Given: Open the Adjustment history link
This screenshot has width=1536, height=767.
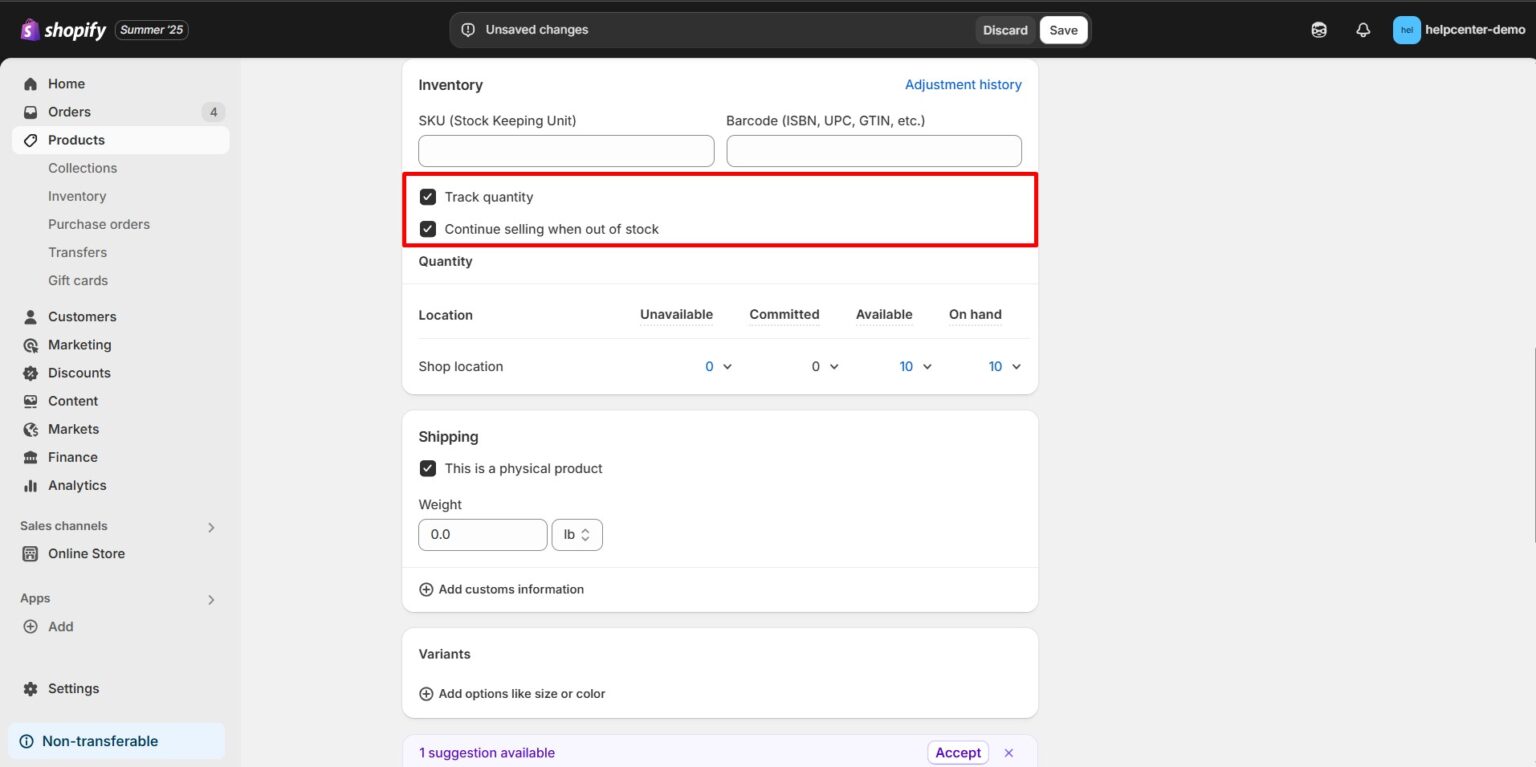Looking at the screenshot, I should 963,84.
